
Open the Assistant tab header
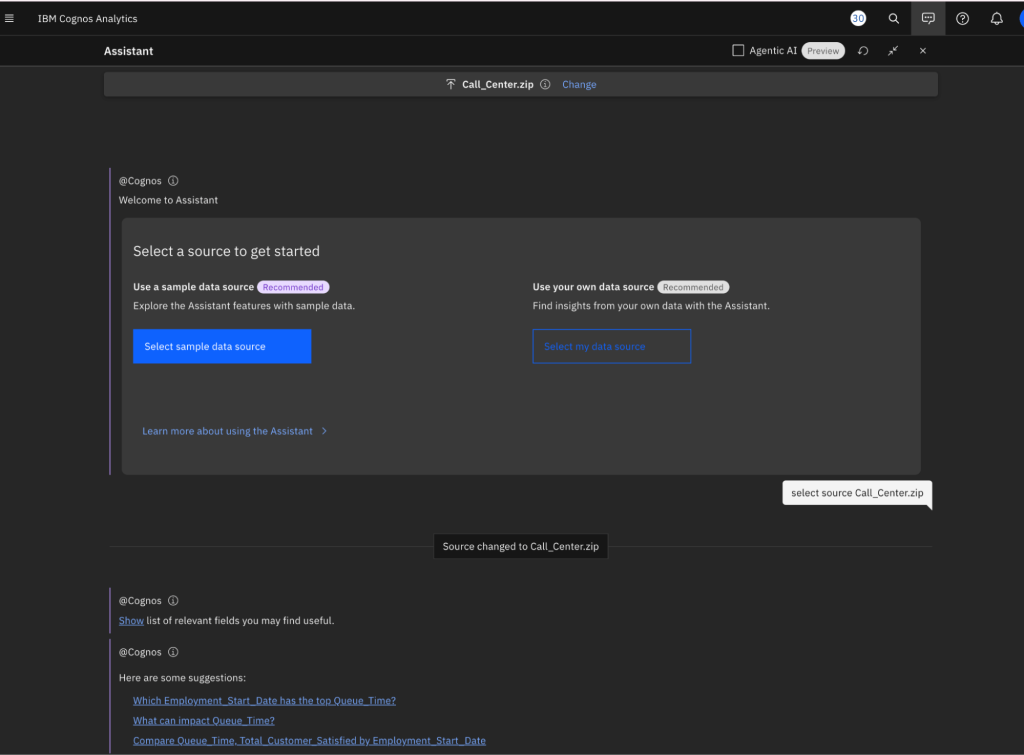(128, 50)
